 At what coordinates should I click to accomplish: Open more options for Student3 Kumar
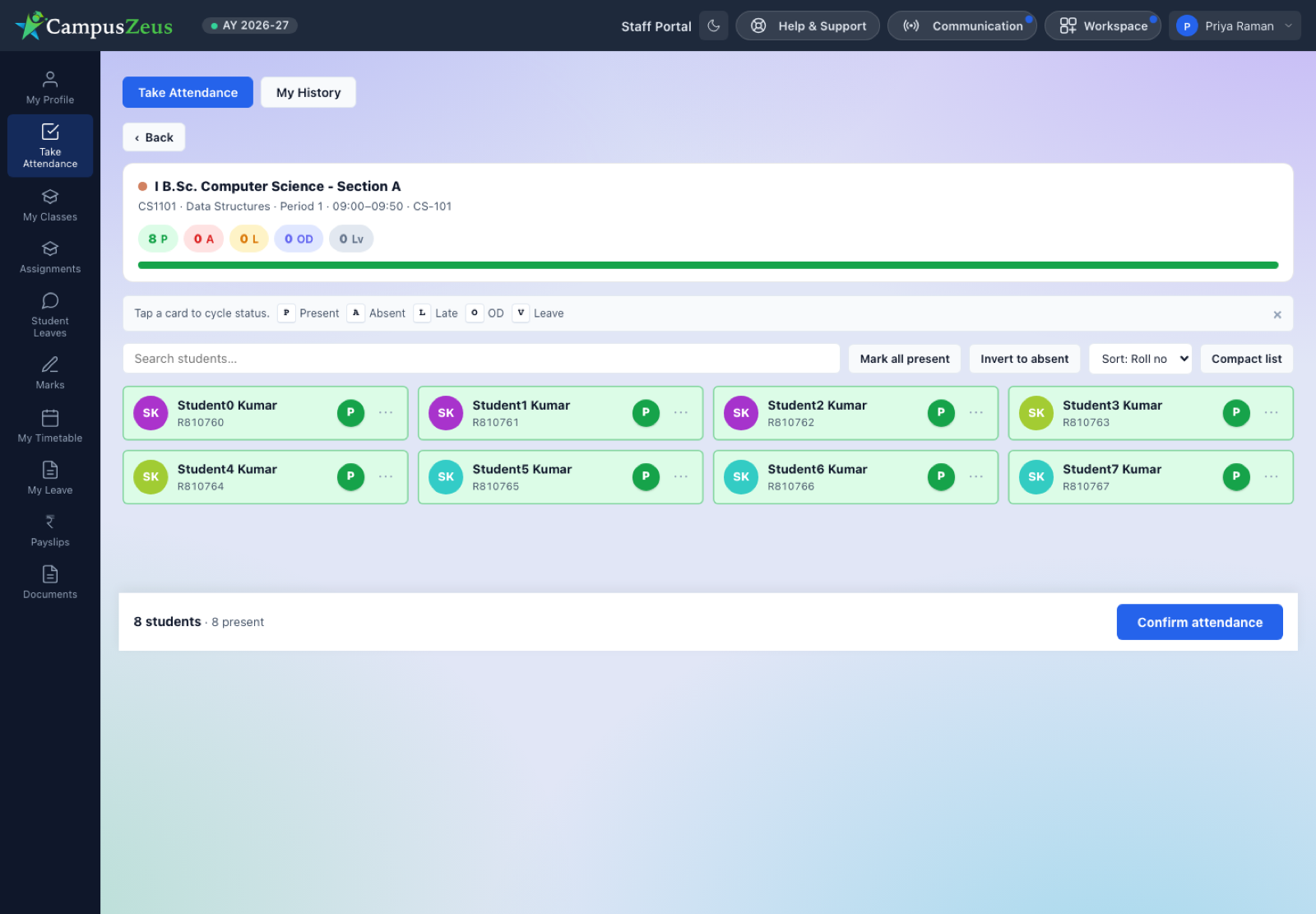tap(1272, 412)
